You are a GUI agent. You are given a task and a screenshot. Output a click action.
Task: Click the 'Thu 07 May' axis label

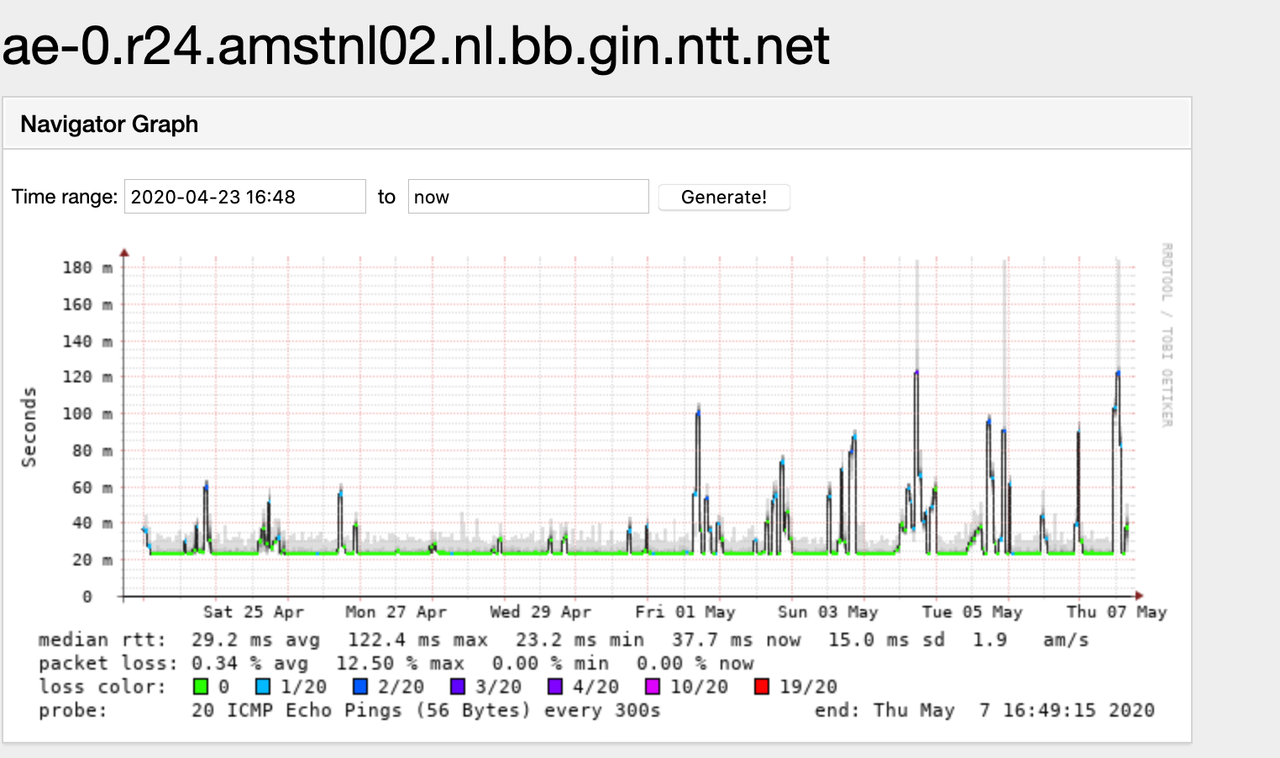pos(1116,612)
